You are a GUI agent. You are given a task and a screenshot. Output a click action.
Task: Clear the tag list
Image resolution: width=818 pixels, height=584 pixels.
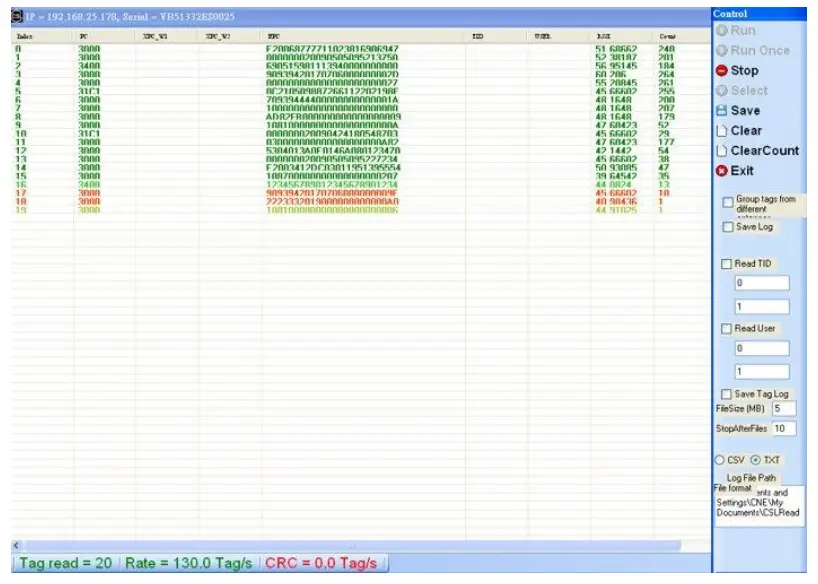[x=739, y=130]
